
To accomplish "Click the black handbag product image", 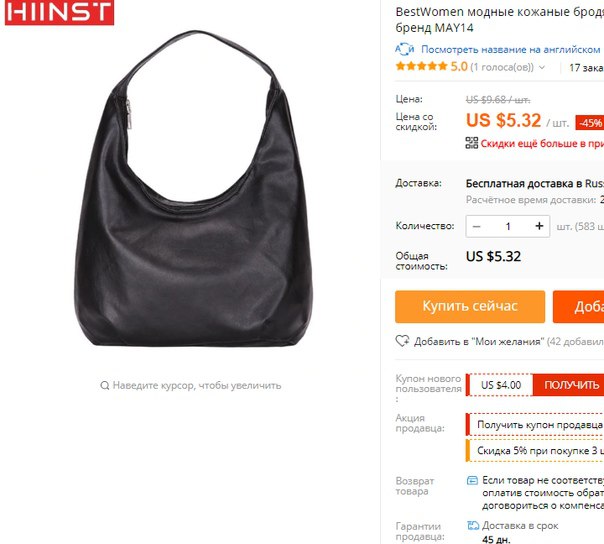I will tap(194, 188).
